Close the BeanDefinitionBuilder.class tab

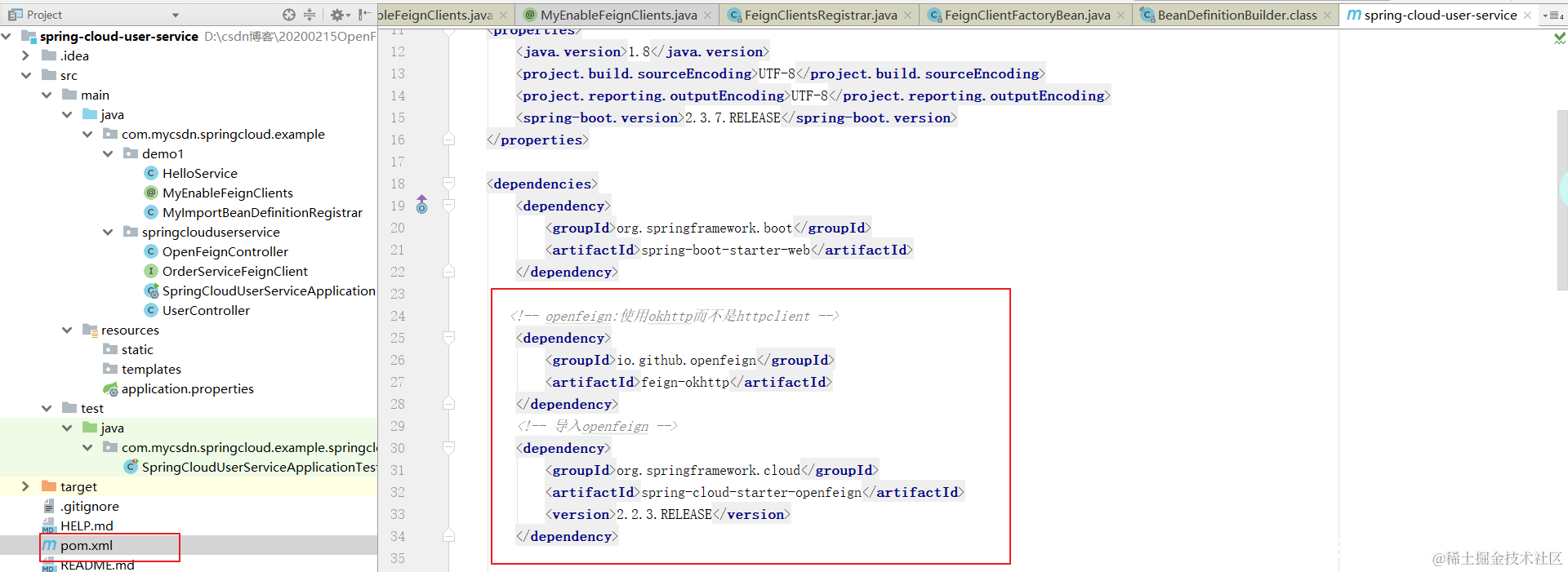(1327, 16)
